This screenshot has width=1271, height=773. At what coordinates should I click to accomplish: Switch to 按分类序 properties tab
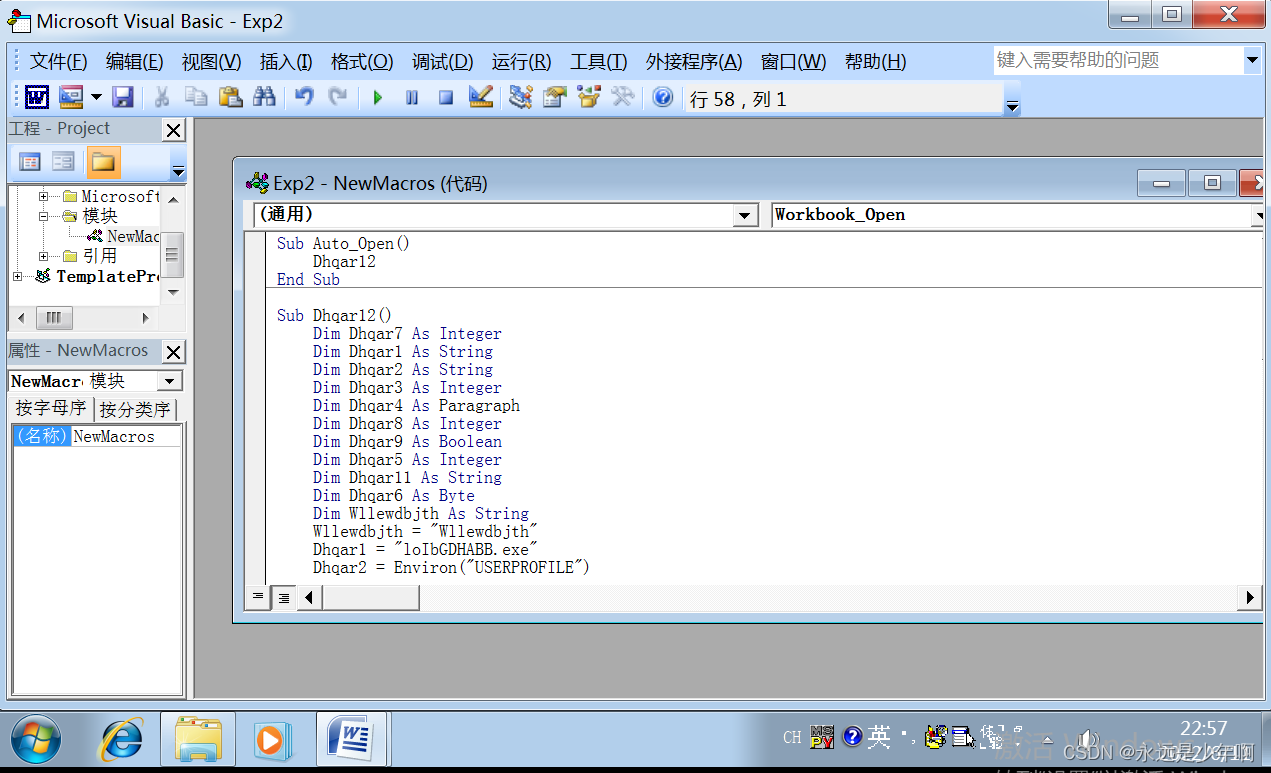(x=136, y=409)
